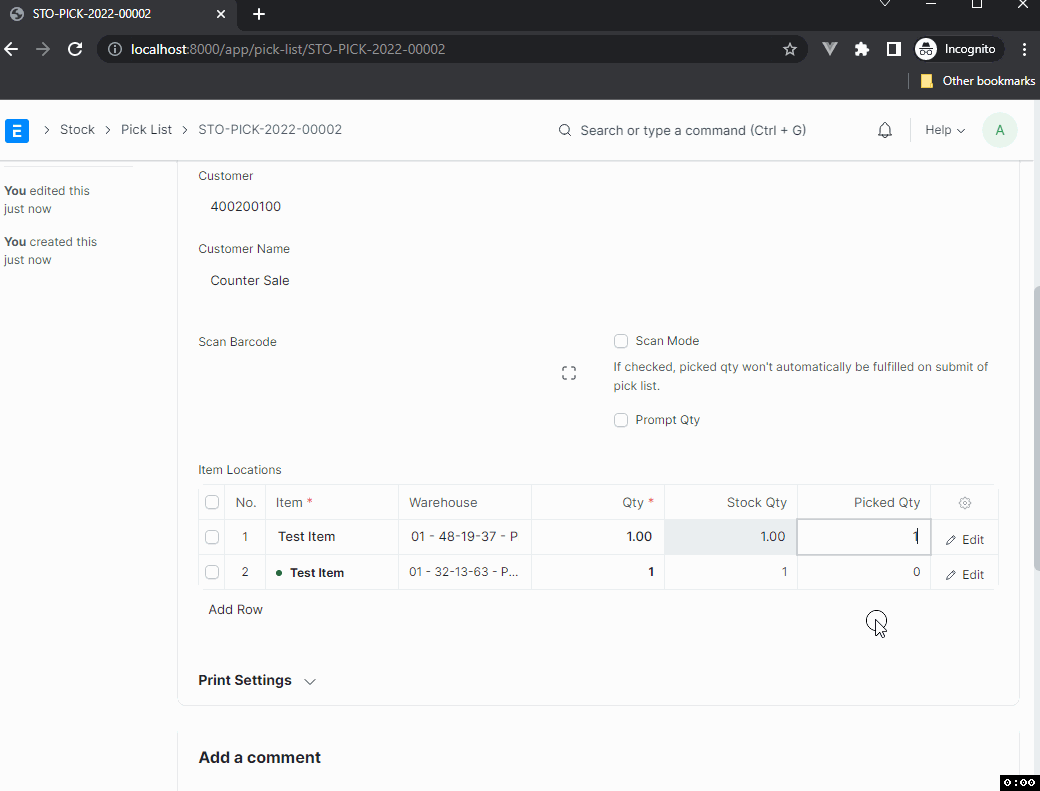View site information icon in address bar

click(115, 49)
